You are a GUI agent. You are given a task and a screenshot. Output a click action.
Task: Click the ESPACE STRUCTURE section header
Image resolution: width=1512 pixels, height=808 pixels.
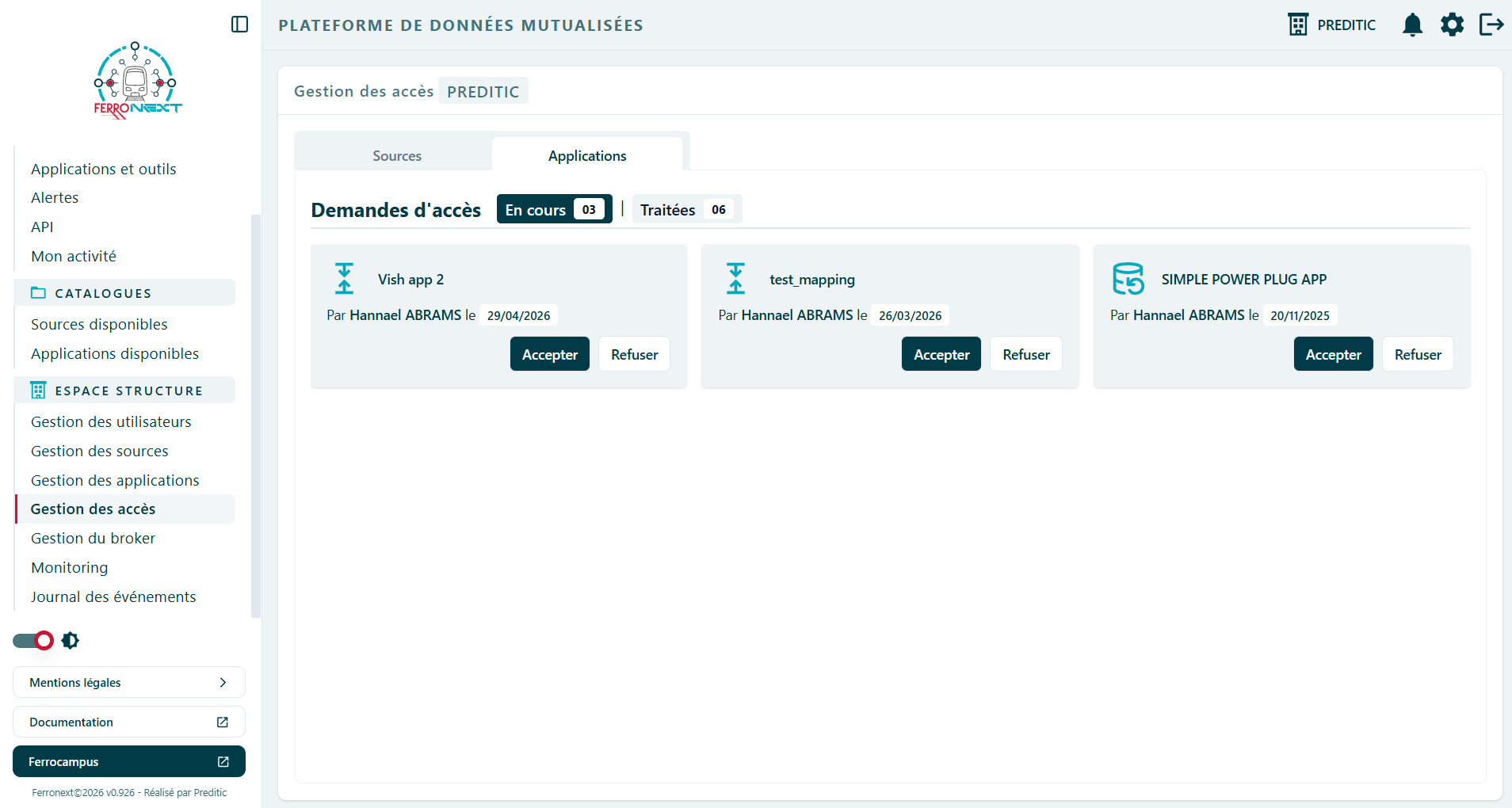(x=125, y=390)
